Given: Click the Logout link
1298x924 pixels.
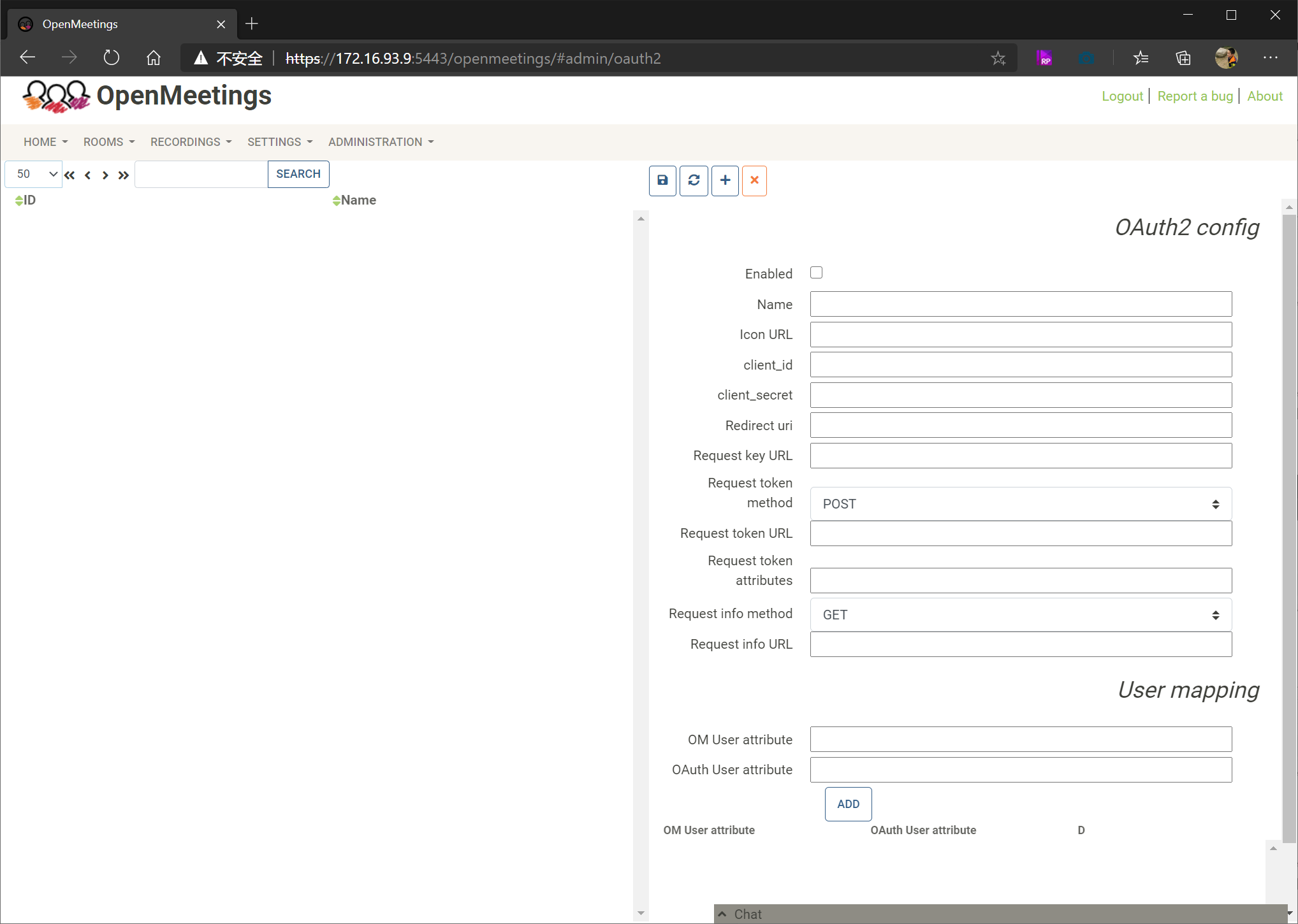Looking at the screenshot, I should pyautogui.click(x=1122, y=96).
